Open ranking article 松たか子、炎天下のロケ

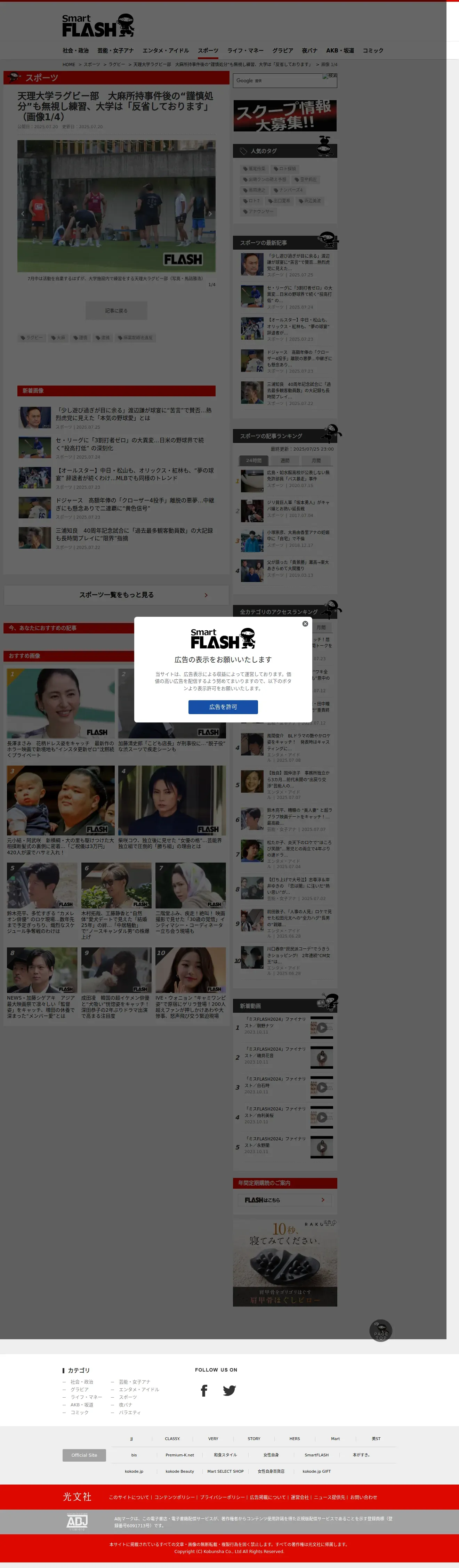pos(285,854)
